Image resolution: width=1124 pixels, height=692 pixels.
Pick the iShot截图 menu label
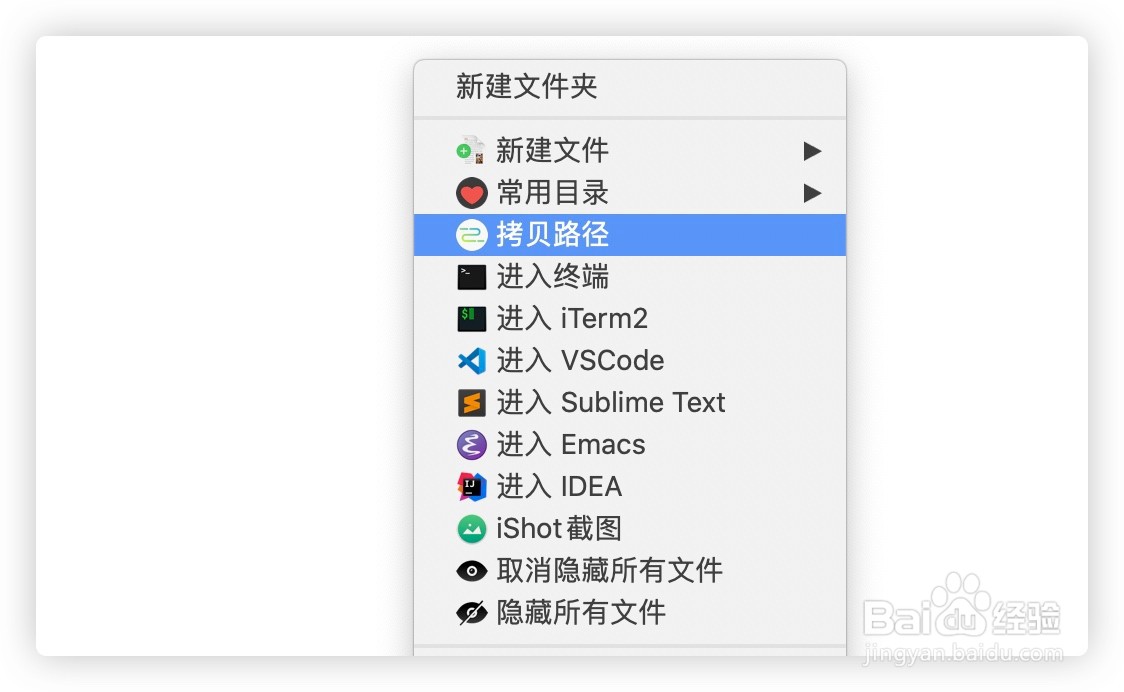559,529
